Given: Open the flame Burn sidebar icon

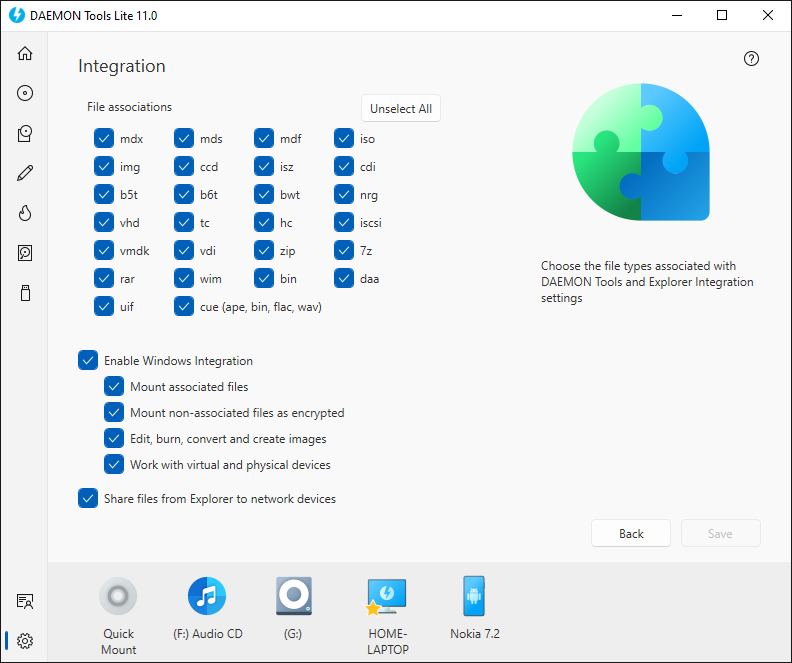Looking at the screenshot, I should [25, 213].
